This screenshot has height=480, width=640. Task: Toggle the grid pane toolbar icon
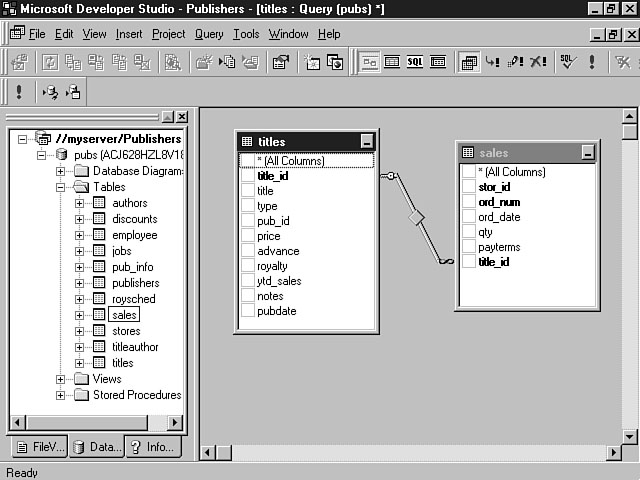(392, 62)
